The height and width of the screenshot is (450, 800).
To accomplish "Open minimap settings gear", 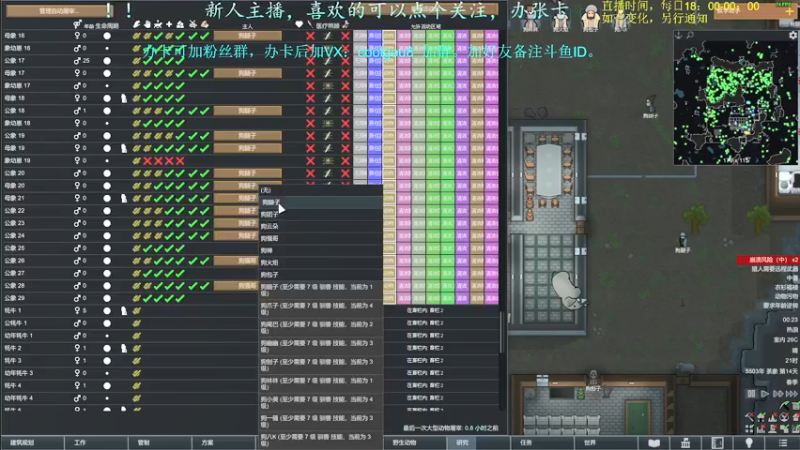I will click(793, 35).
